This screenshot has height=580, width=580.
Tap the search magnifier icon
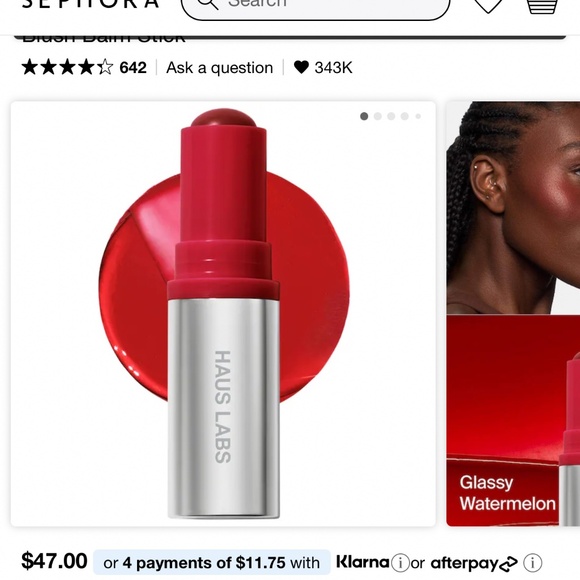click(x=208, y=4)
